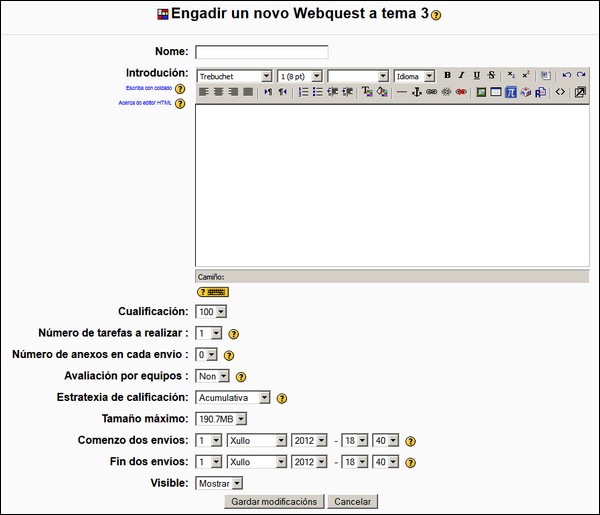Enlarge the editor to fullscreen
This screenshot has height=515, width=600.
tap(580, 92)
